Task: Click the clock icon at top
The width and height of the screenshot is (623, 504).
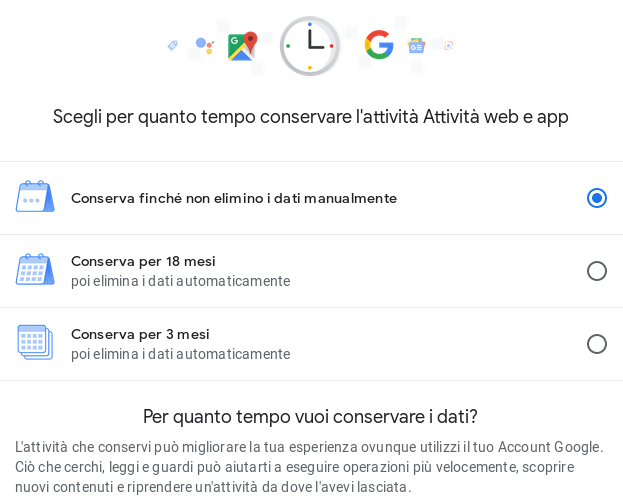Action: coord(310,45)
